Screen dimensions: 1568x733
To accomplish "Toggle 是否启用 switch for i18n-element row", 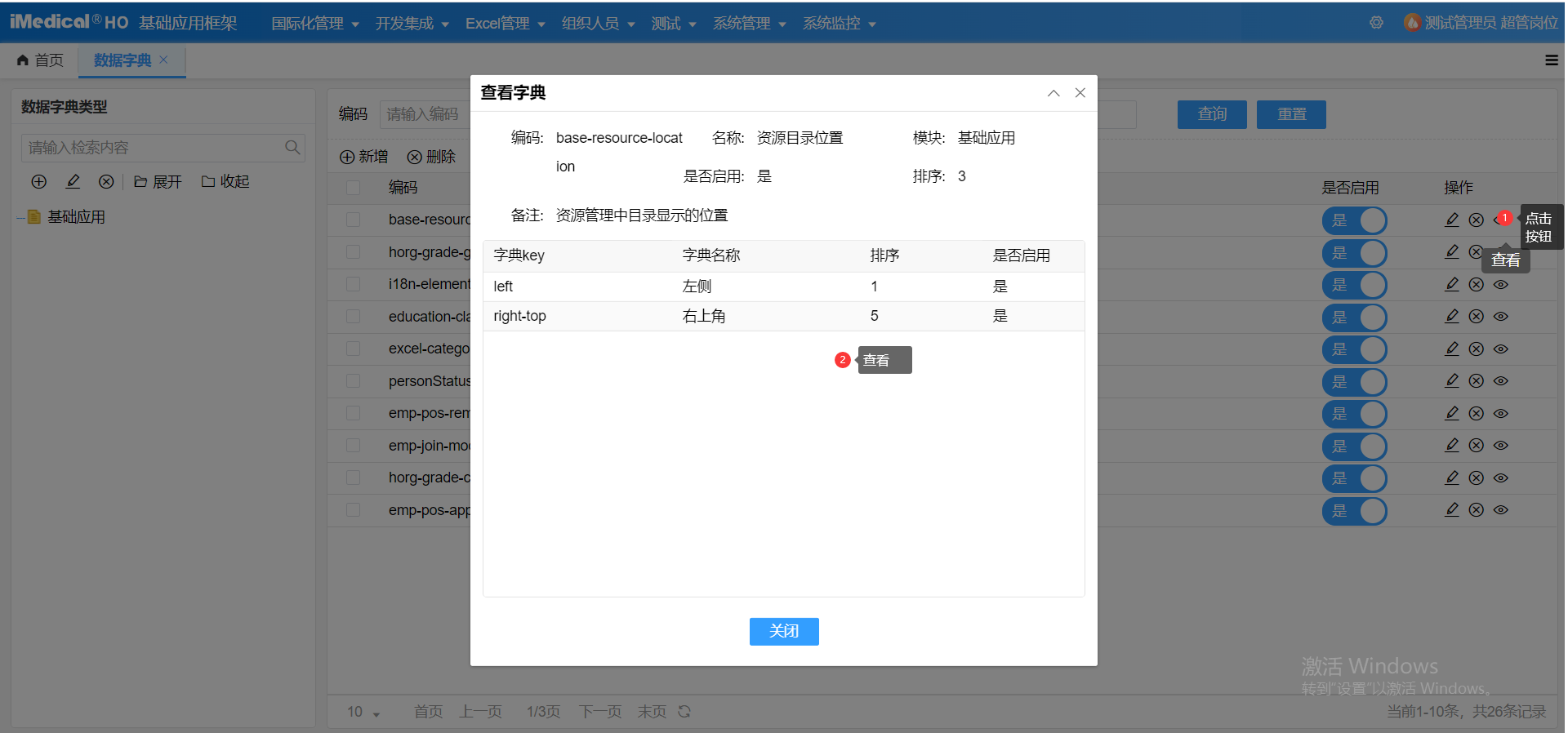I will tap(1355, 285).
